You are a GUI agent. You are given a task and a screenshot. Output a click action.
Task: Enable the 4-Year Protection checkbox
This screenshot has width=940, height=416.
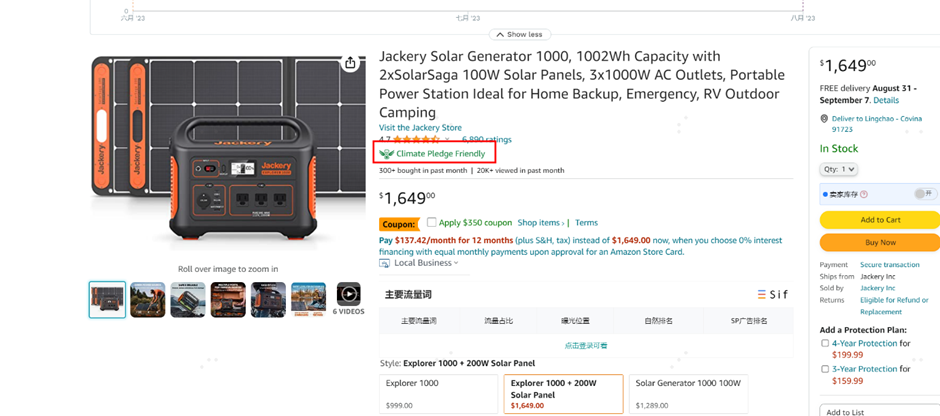[x=825, y=343]
